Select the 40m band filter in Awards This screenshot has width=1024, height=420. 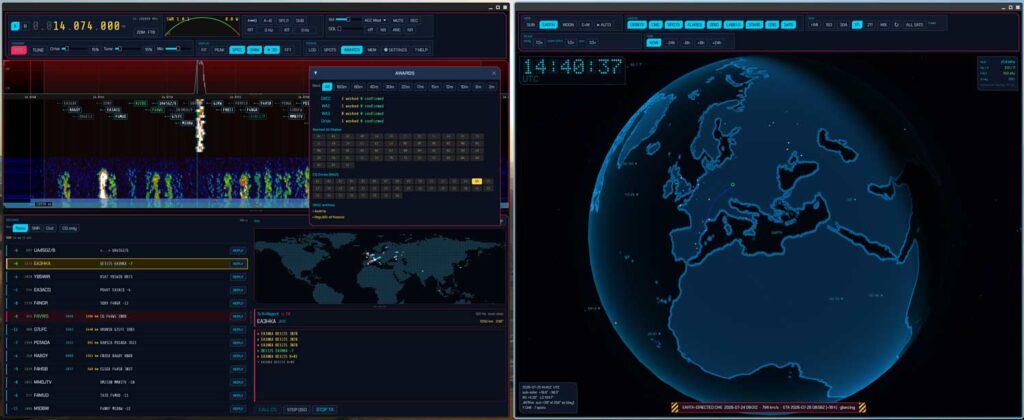coord(375,86)
